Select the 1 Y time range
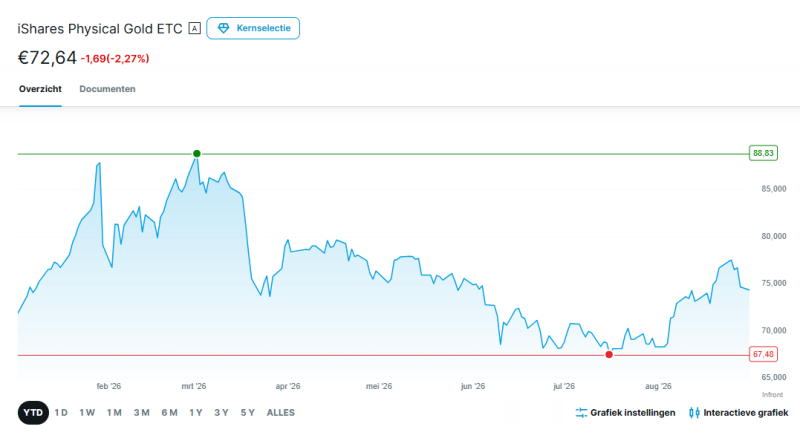The image size is (800, 438). (196, 412)
